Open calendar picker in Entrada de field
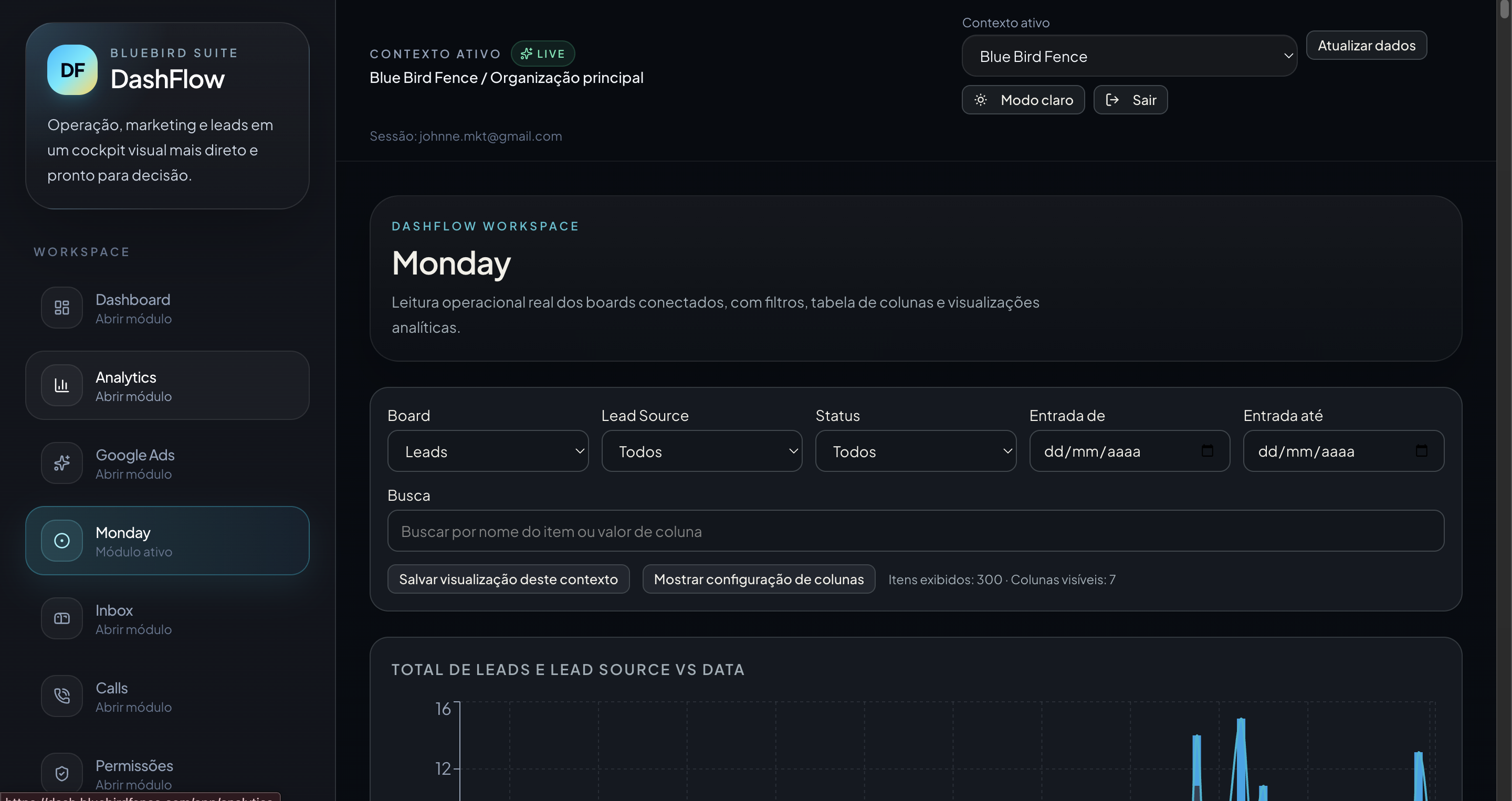 click(1207, 451)
